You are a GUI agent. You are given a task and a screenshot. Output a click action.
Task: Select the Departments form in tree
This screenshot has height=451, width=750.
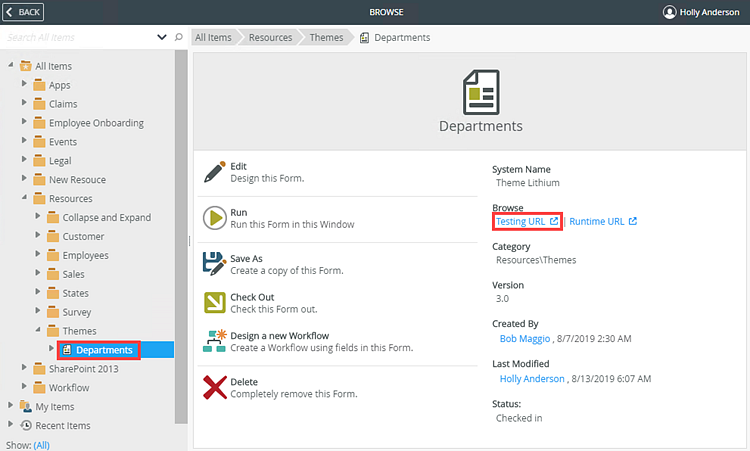104,350
